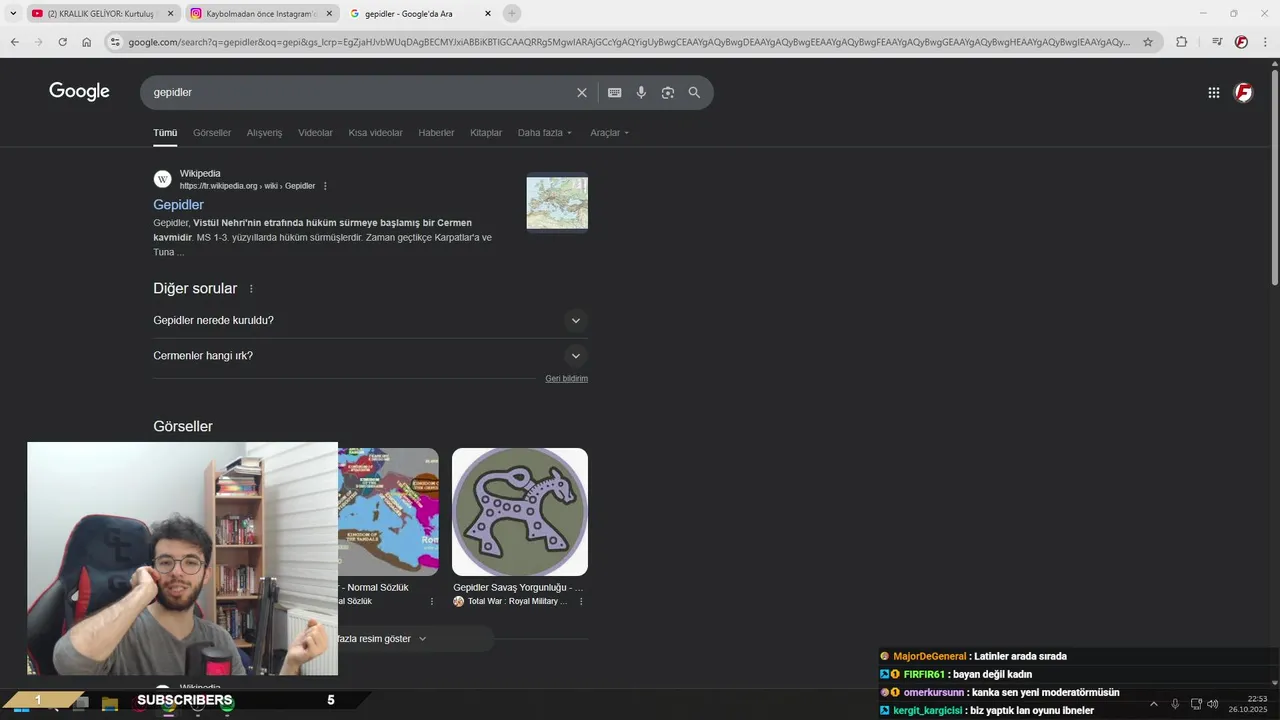The image size is (1280, 720).
Task: Start voice search with the microphone icon
Action: click(x=641, y=92)
